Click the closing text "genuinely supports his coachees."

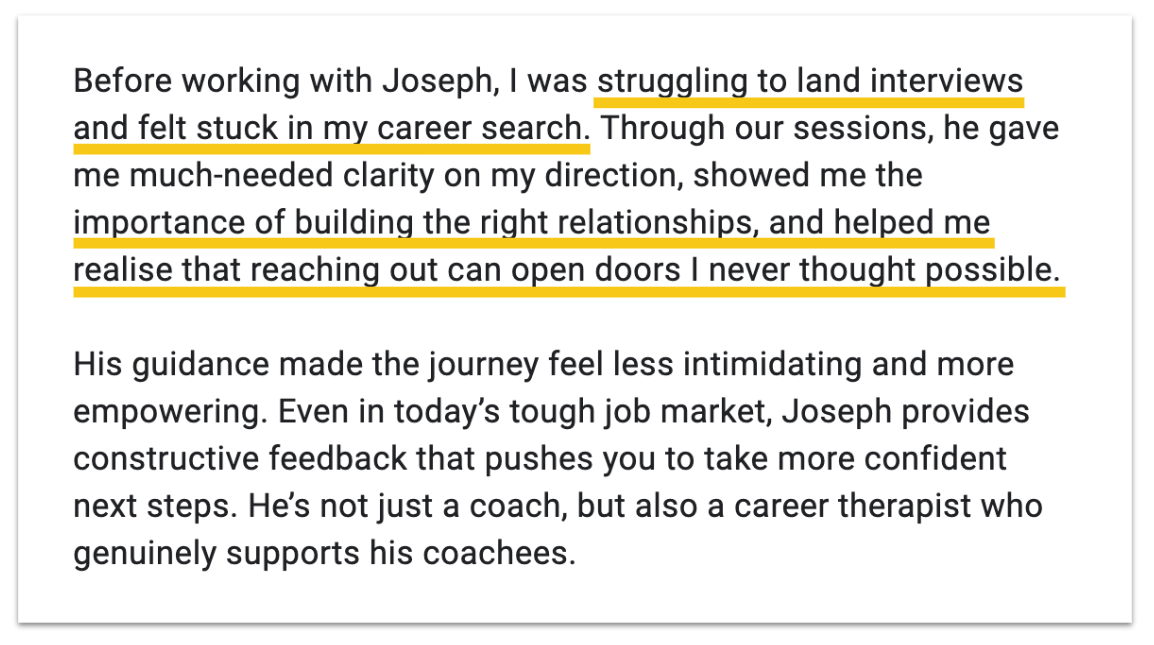point(324,553)
